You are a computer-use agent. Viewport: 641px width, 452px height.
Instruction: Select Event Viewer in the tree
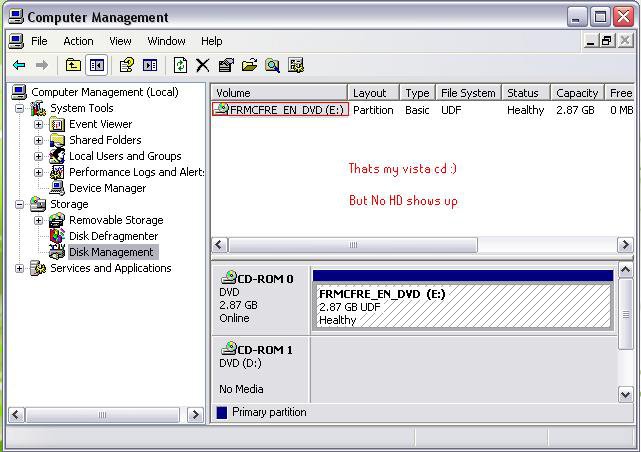(x=101, y=124)
